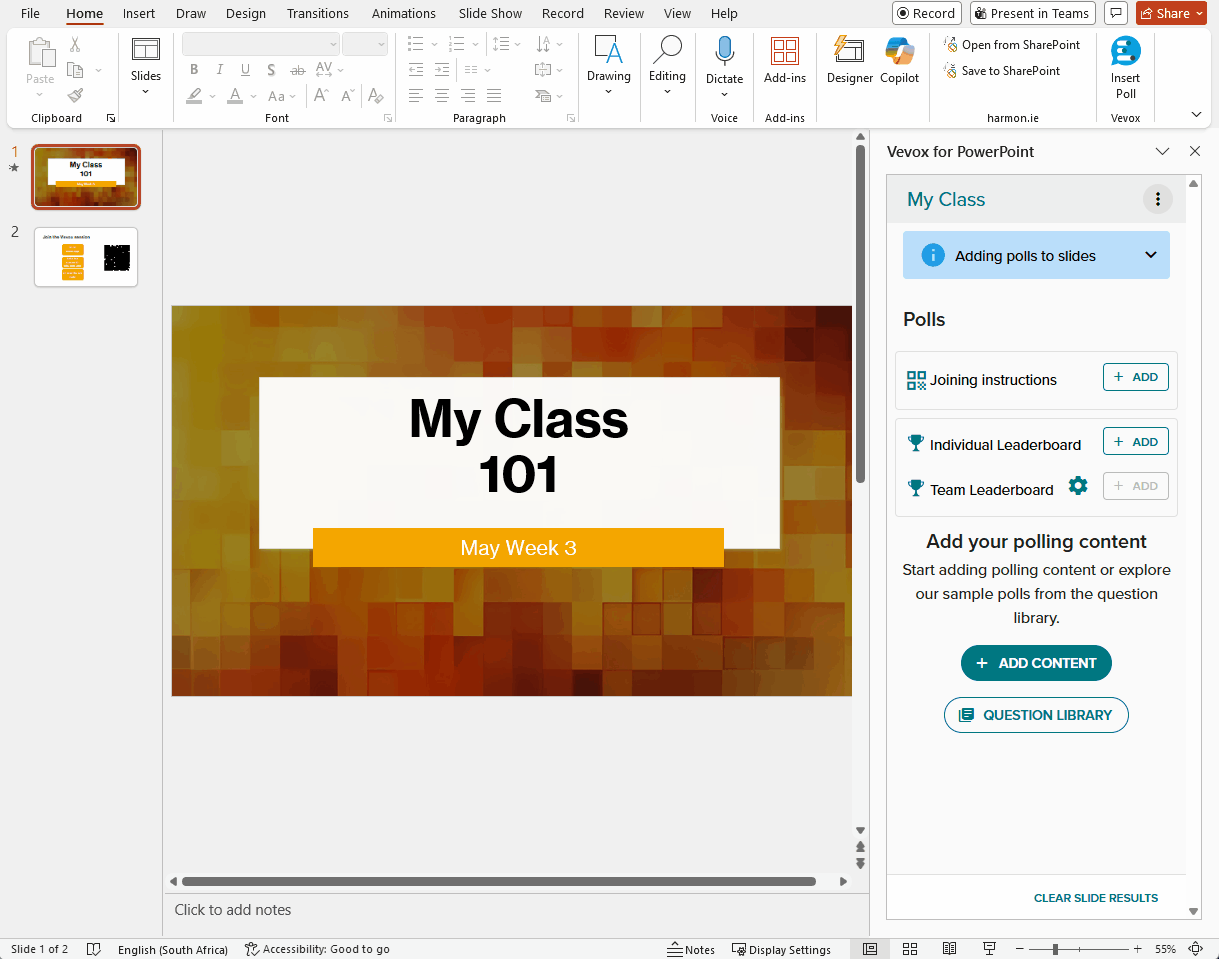
Task: Open the Dictate voice tool
Action: (x=724, y=60)
